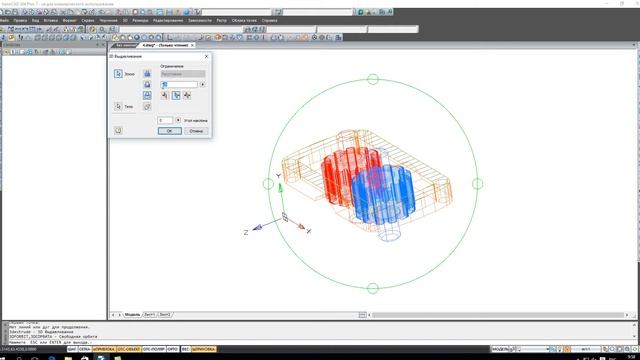Open the Формат menu

click(x=69, y=20)
